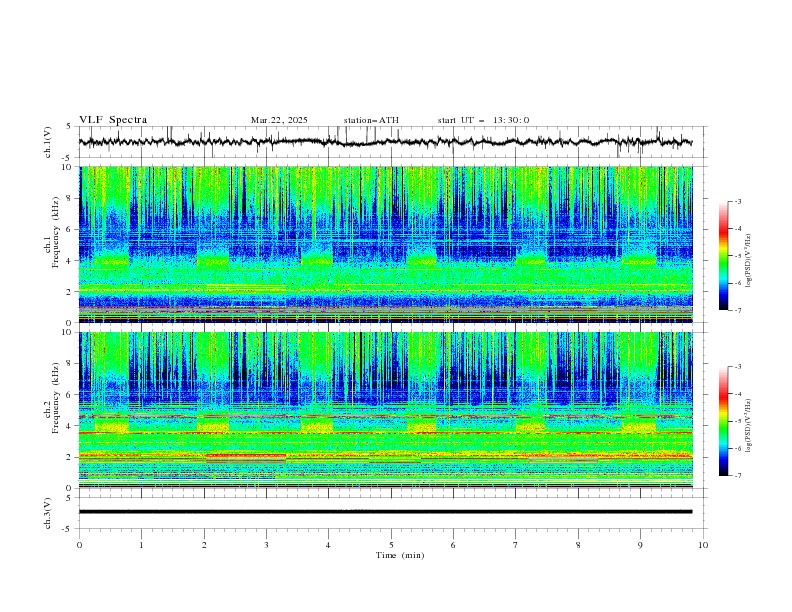Click the ch.1 waveform trace panel
The width and height of the screenshot is (792, 612).
click(392, 142)
